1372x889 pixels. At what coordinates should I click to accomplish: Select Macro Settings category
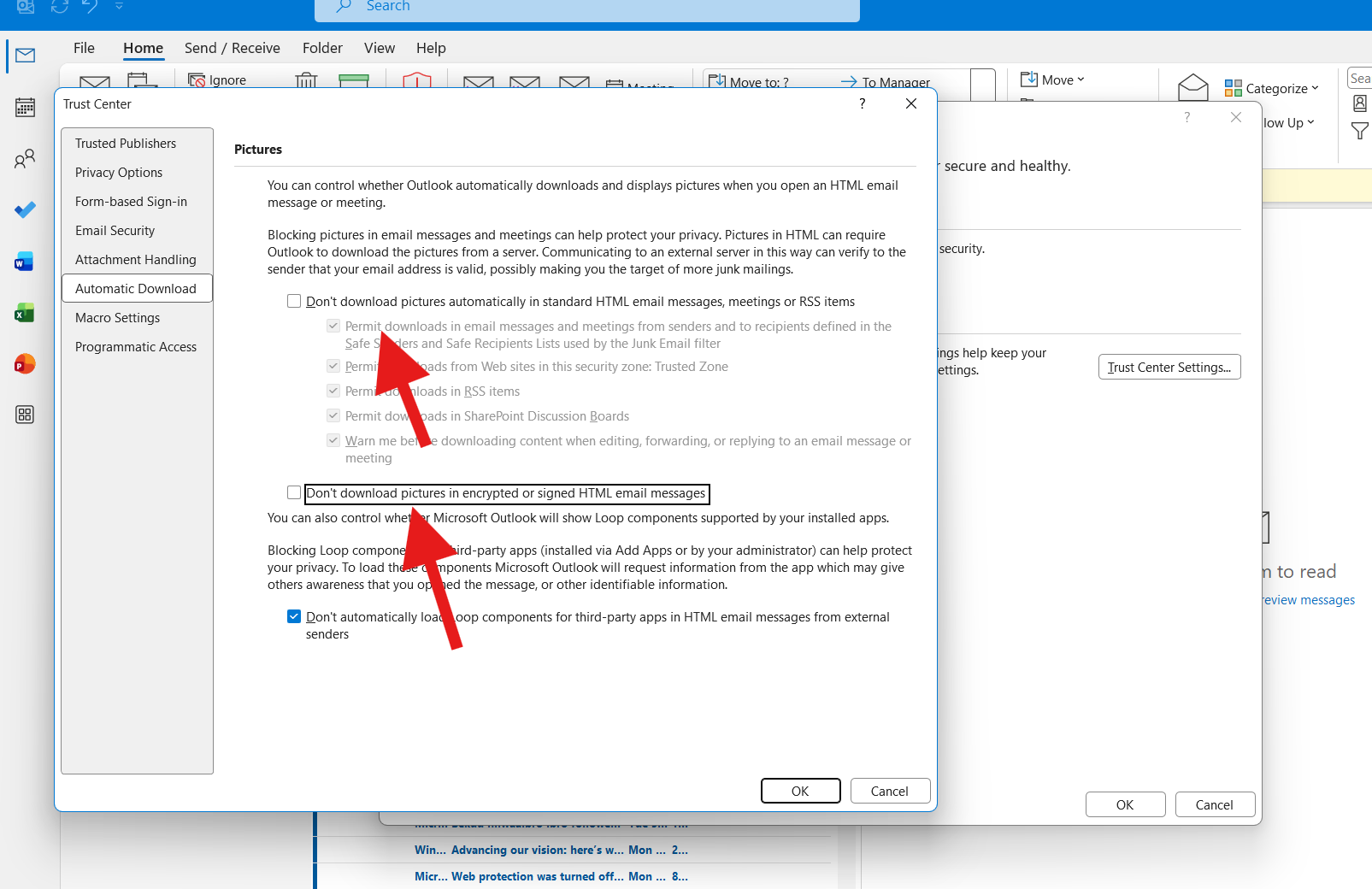137,318
